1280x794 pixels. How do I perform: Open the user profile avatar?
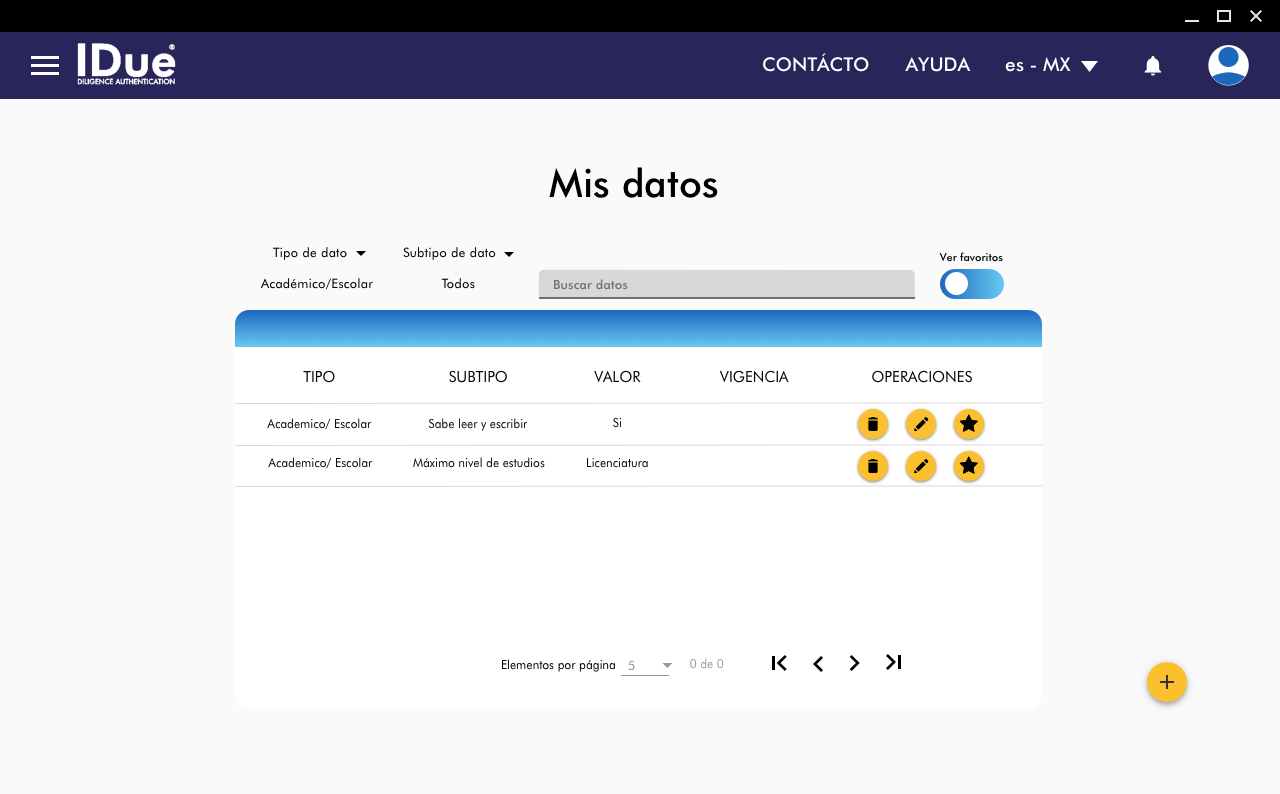1227,66
